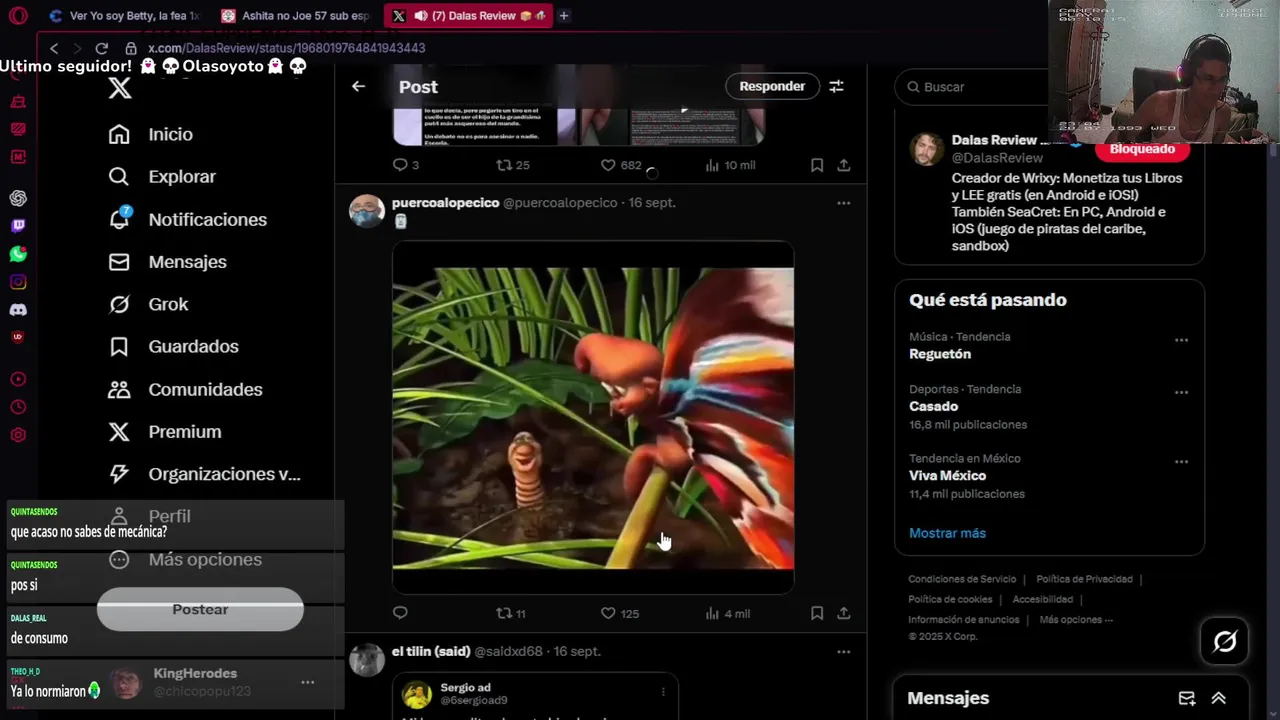This screenshot has height=720, width=1280.
Task: Open the ChatGPT sidebar icon in Opera
Action: [18, 198]
